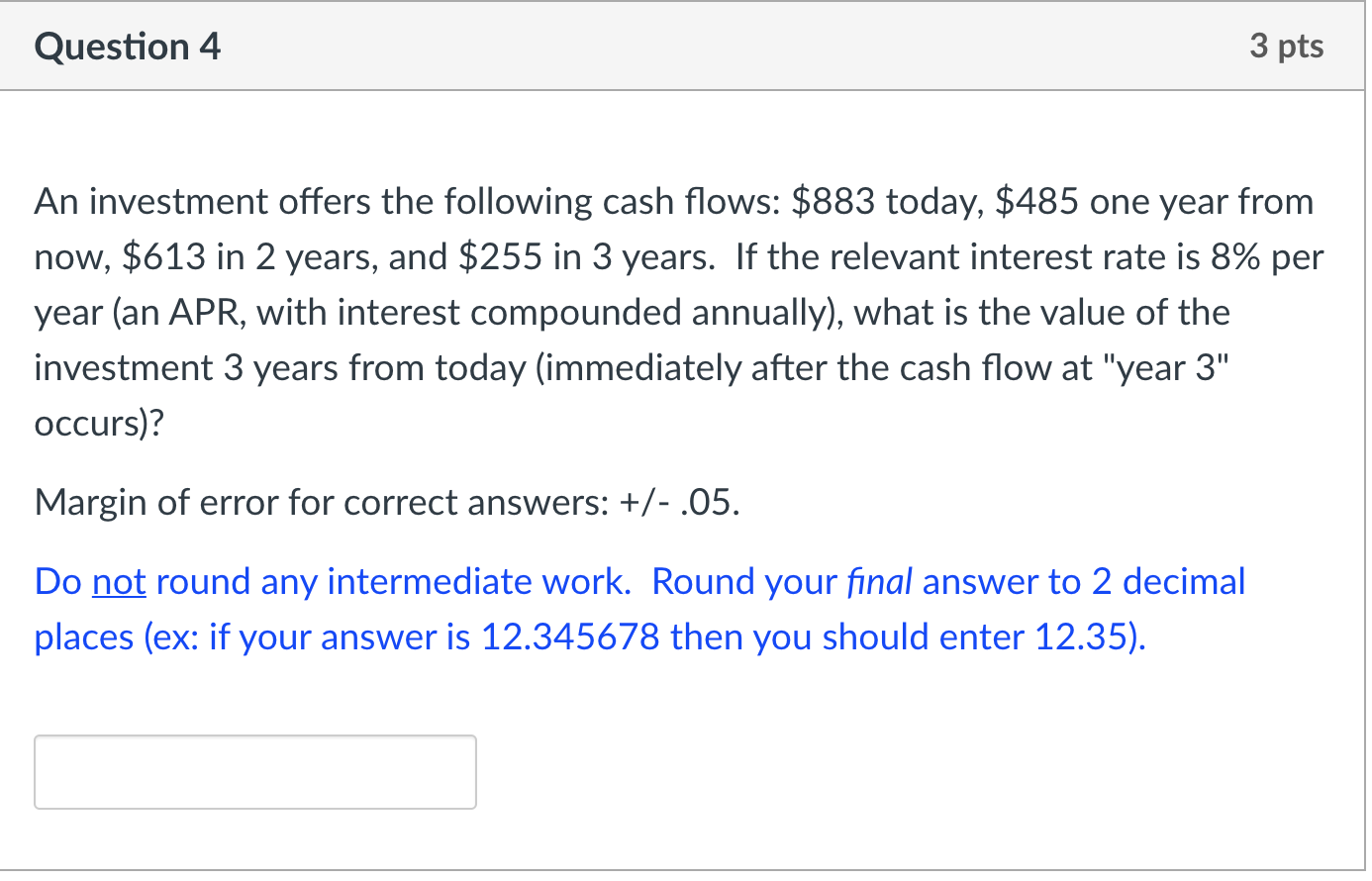Select the "Question 4" heading

[128, 47]
